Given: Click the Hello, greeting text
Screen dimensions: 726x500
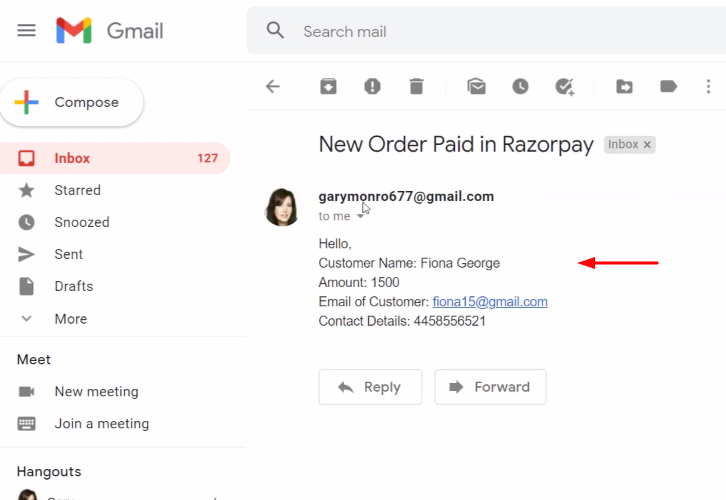Looking at the screenshot, I should pos(335,244).
